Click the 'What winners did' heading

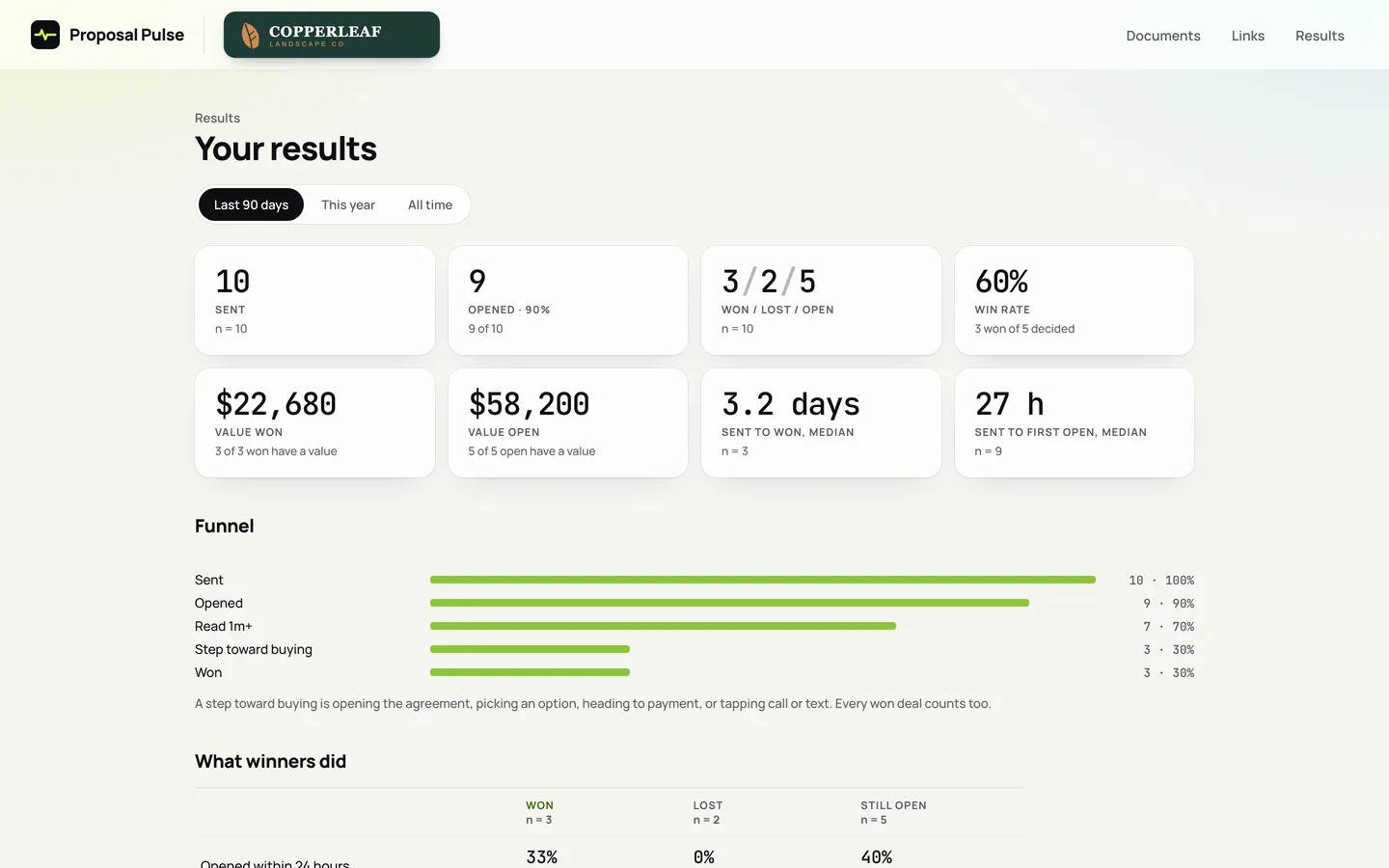(x=270, y=761)
